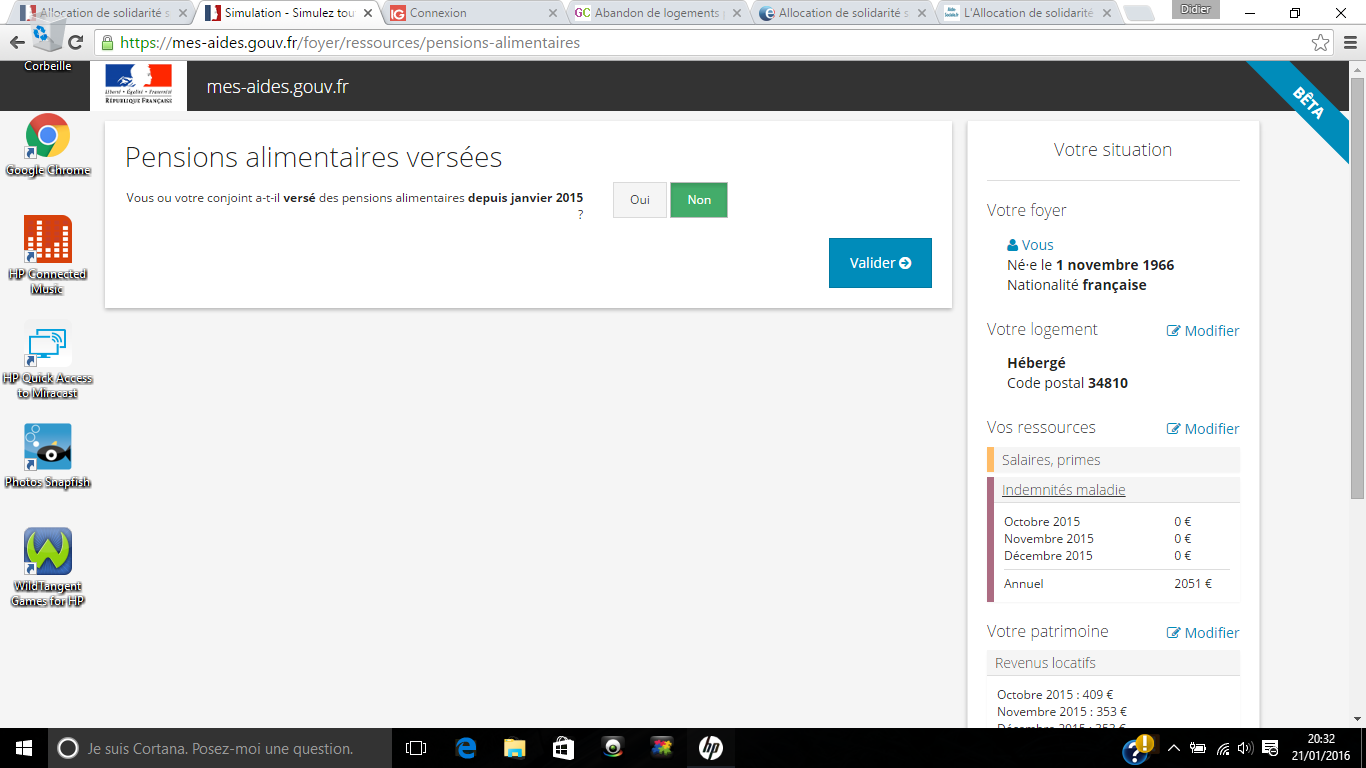This screenshot has width=1366, height=768.
Task: Select HP Connected Music desktop icon
Action: pos(47,256)
